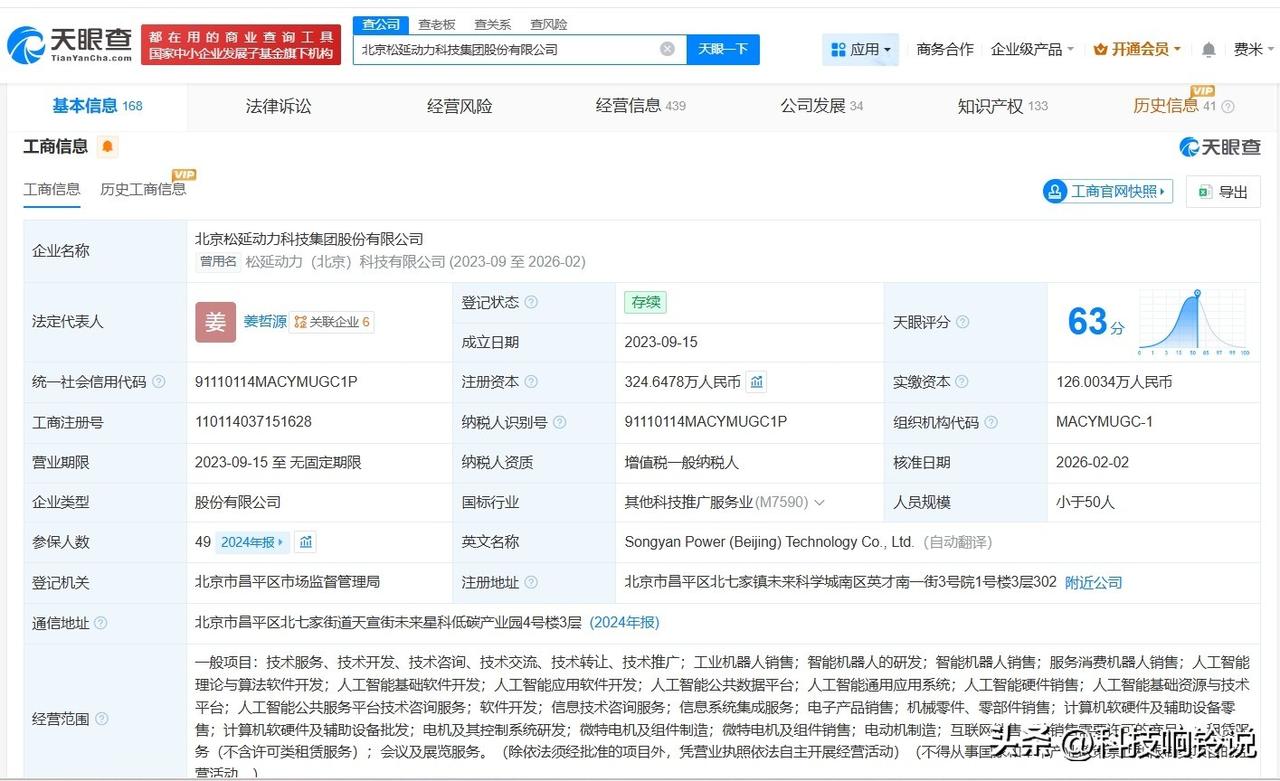Click the 63分 score value
Image resolution: width=1280 pixels, height=781 pixels.
point(1096,322)
